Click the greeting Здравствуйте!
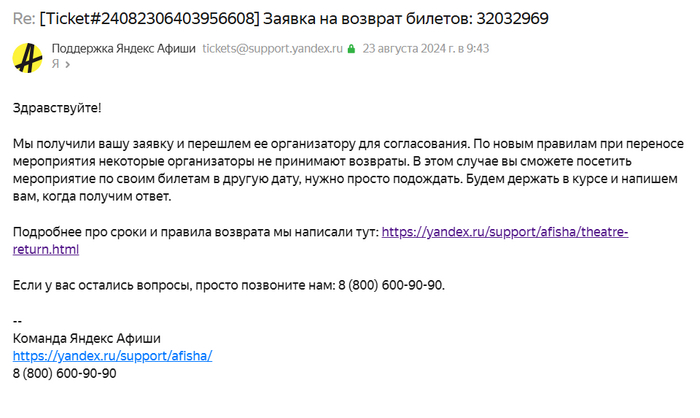Image resolution: width=700 pixels, height=418 pixels. click(x=57, y=106)
